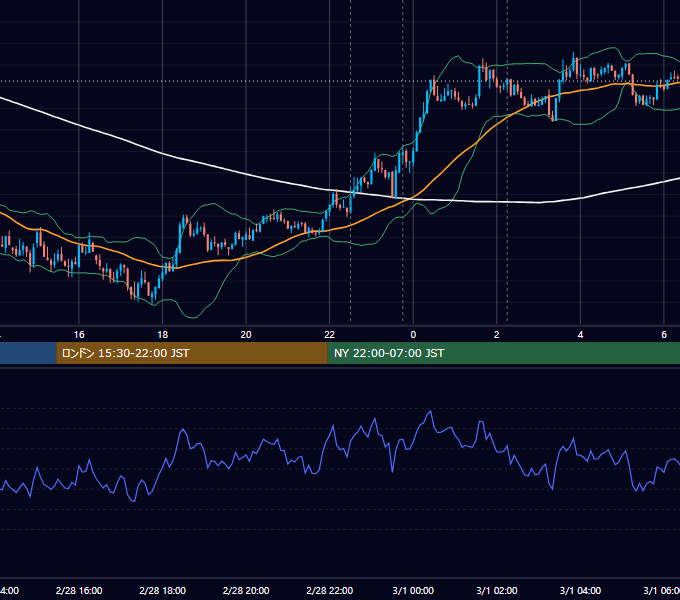Screen dimensions: 680x600
Task: Click hour label 16 on price chart axis
Action: 79,335
